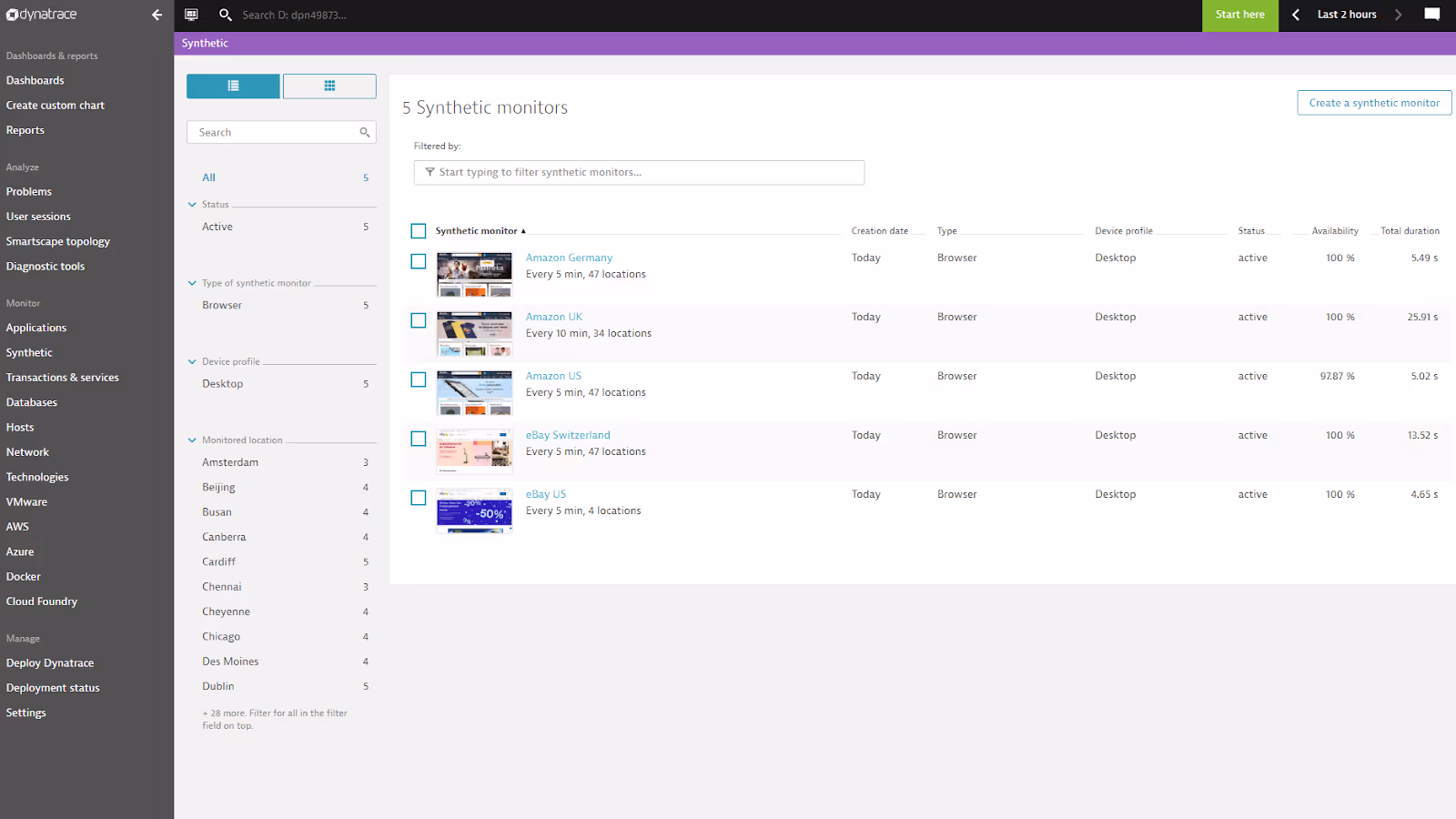
Task: Open Reports in the sidebar
Action: 25,130
